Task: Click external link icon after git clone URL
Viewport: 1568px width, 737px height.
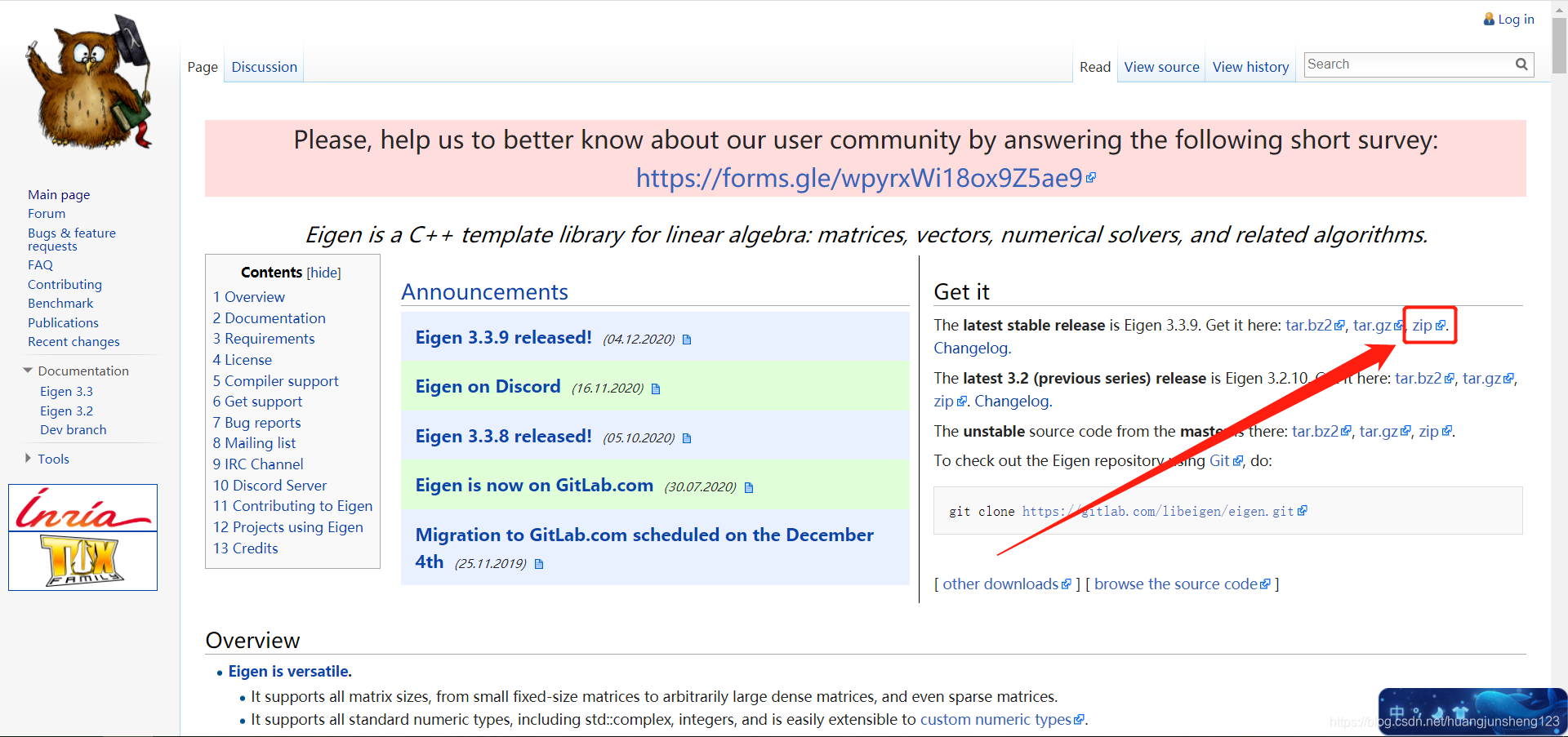Action: (1302, 510)
